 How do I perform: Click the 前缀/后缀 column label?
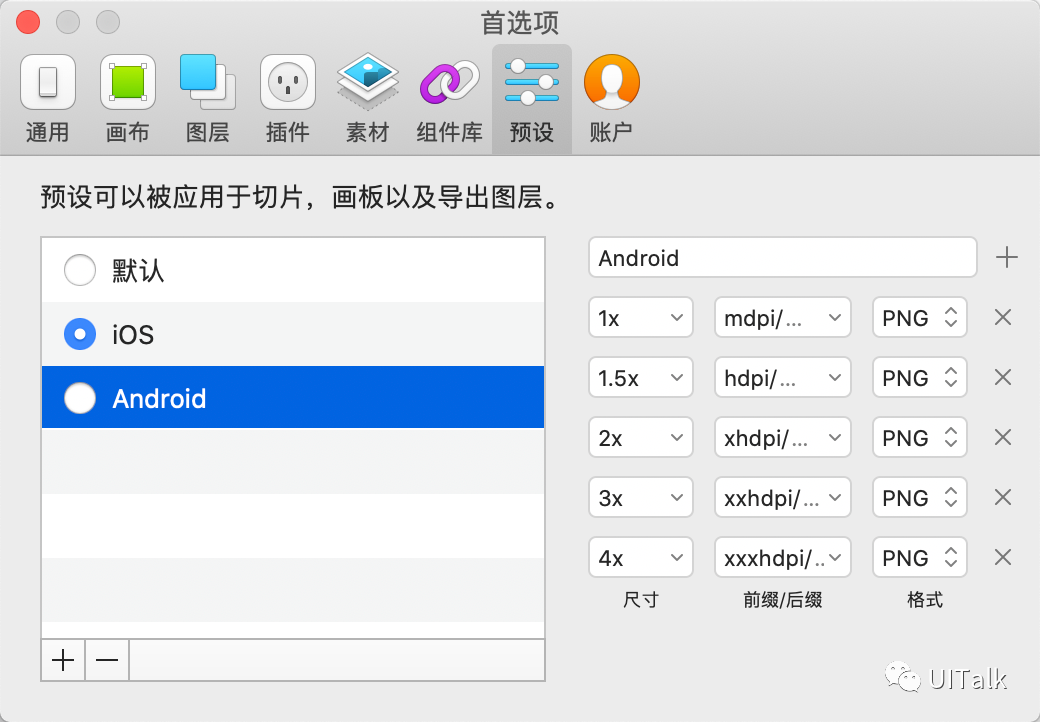click(x=783, y=600)
